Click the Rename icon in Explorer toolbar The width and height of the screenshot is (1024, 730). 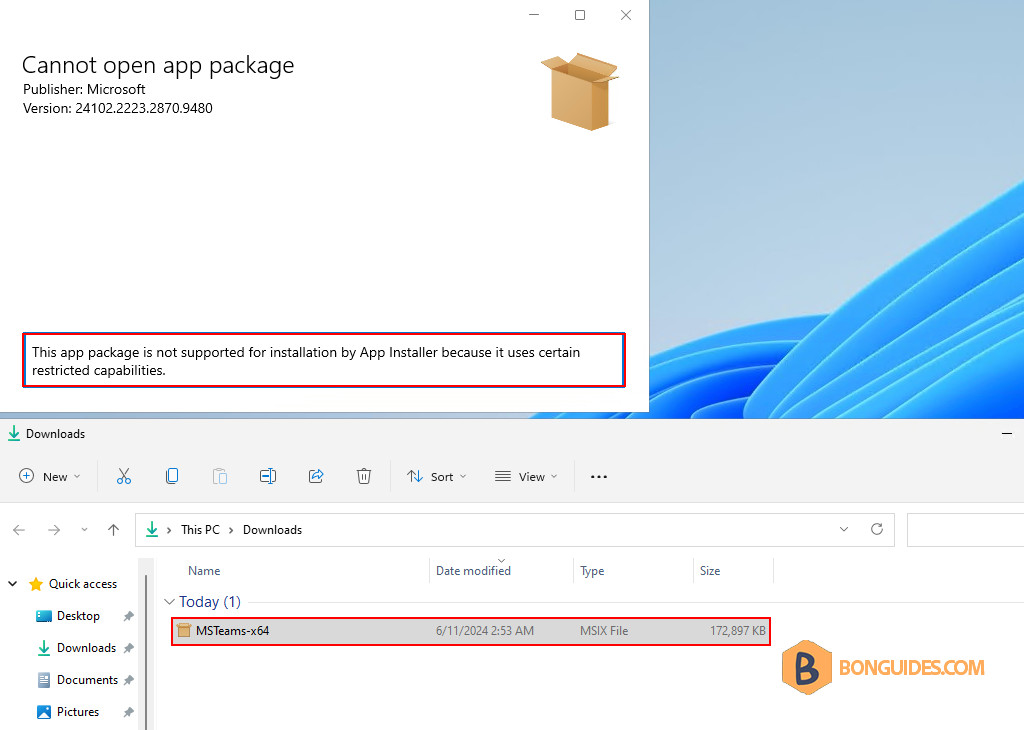[268, 476]
